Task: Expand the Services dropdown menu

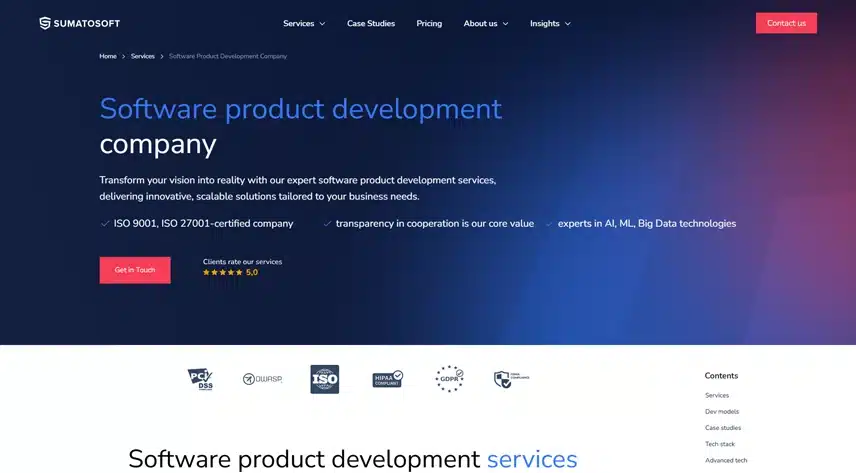Action: pyautogui.click(x=304, y=23)
